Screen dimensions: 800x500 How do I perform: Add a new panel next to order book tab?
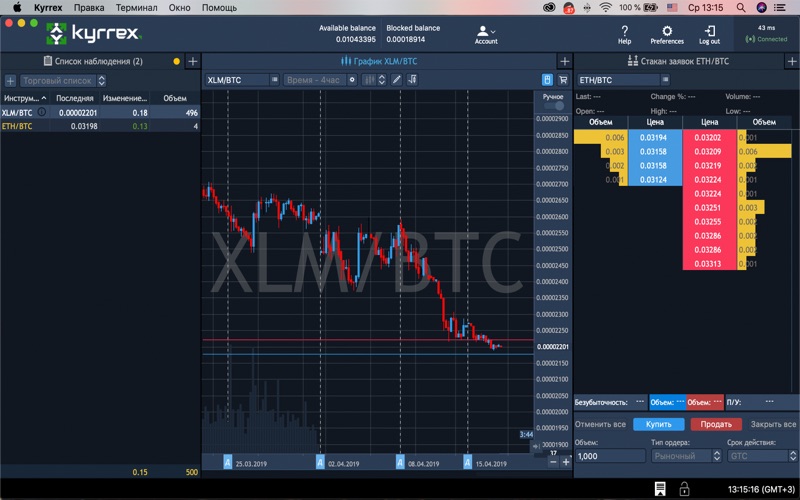792,61
